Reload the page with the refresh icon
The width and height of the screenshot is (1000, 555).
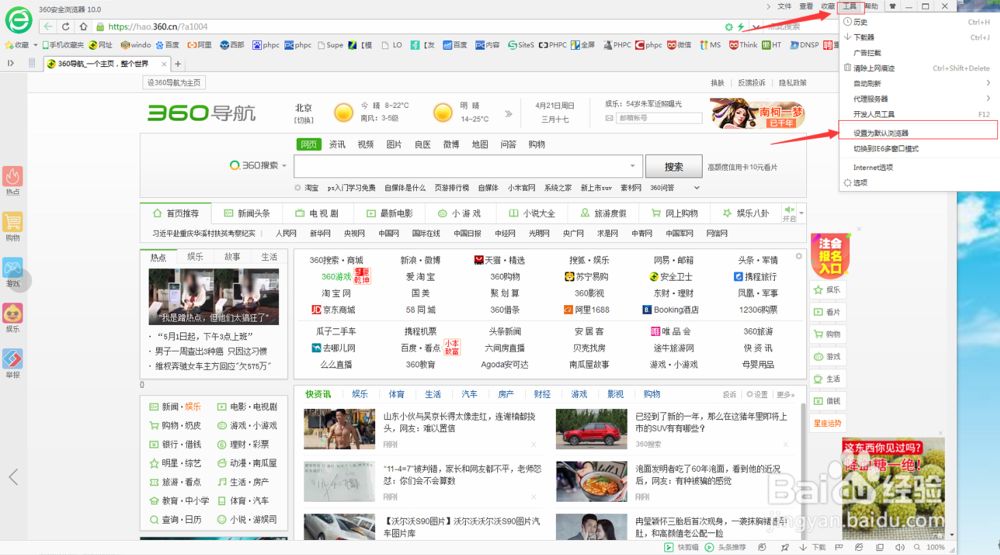pos(66,27)
